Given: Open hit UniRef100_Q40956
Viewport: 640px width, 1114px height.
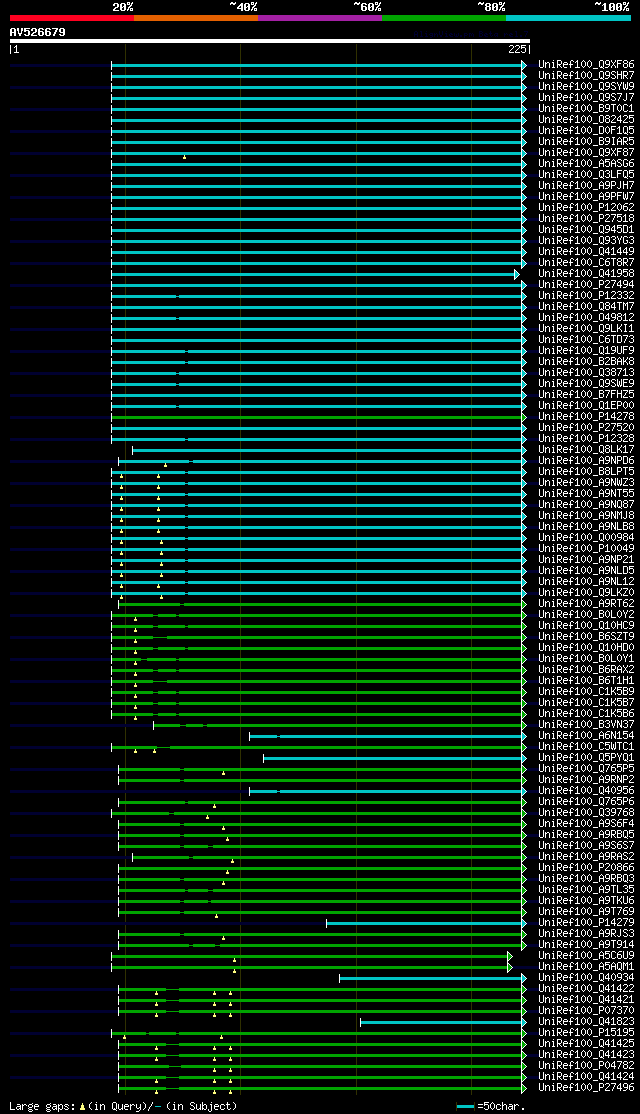Looking at the screenshot, I should point(586,791).
